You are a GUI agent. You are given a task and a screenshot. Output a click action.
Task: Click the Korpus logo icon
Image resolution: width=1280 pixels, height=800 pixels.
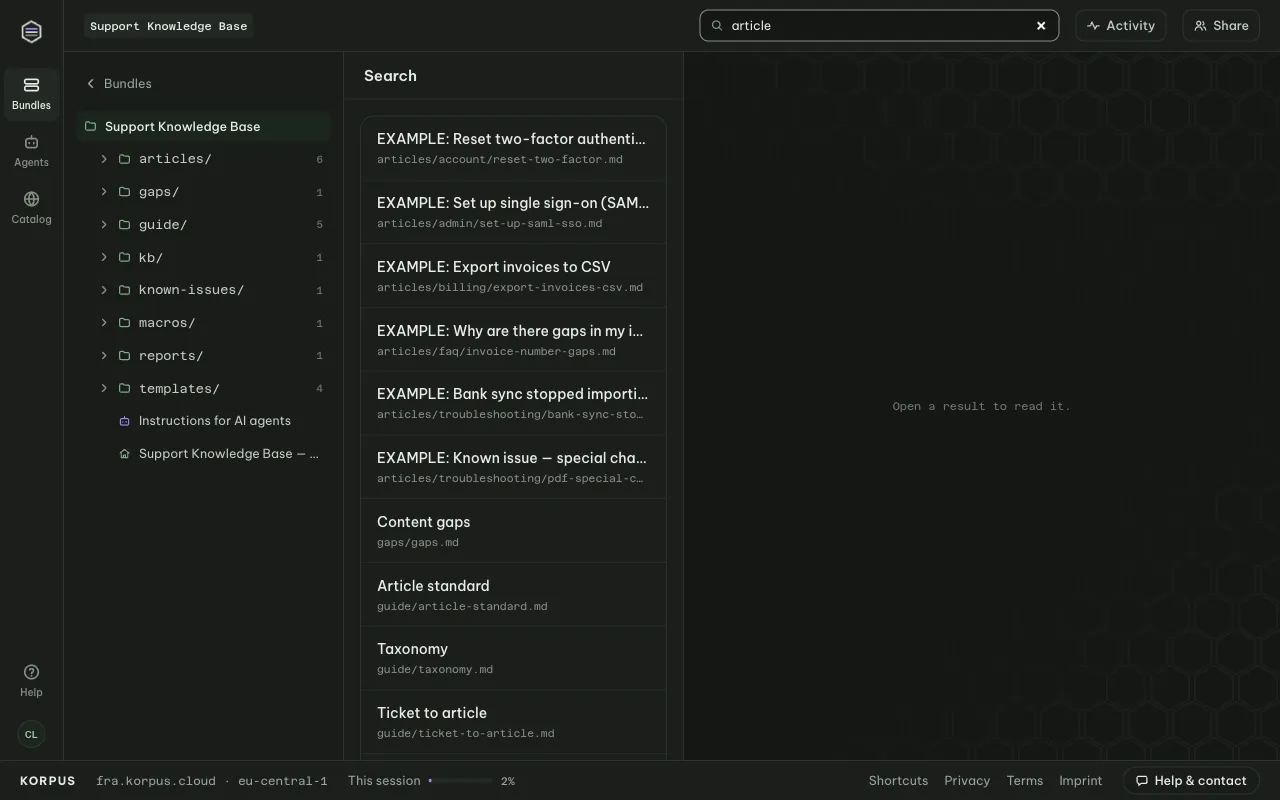pyautogui.click(x=31, y=32)
